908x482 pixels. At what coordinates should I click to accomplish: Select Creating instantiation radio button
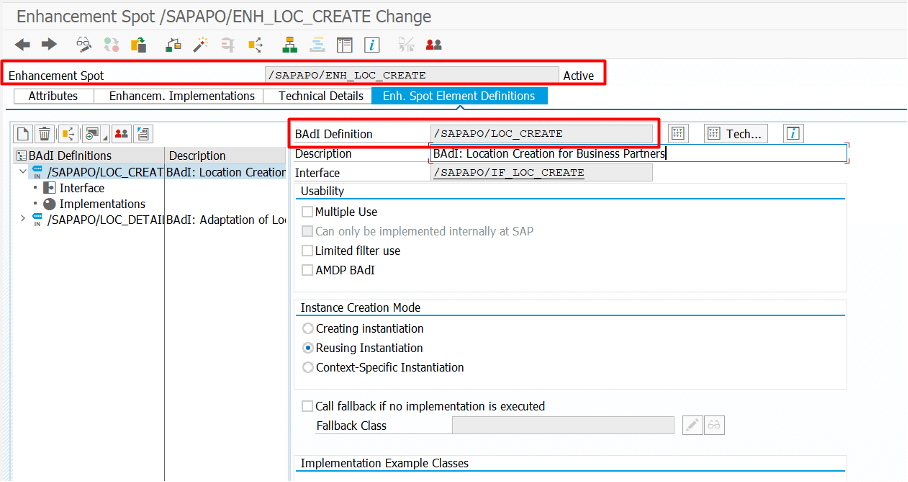308,328
